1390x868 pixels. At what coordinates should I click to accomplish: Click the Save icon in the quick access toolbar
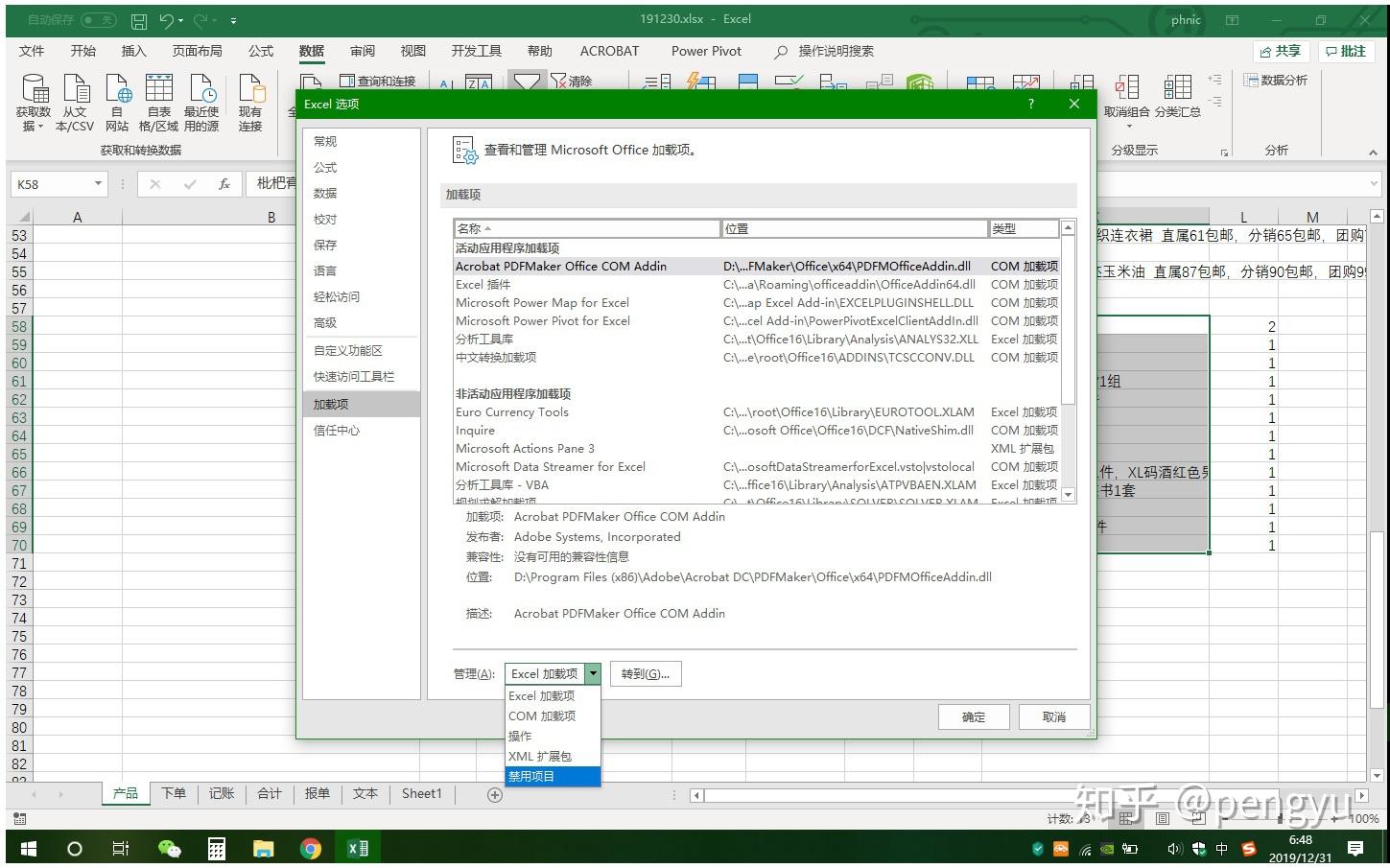[x=139, y=20]
